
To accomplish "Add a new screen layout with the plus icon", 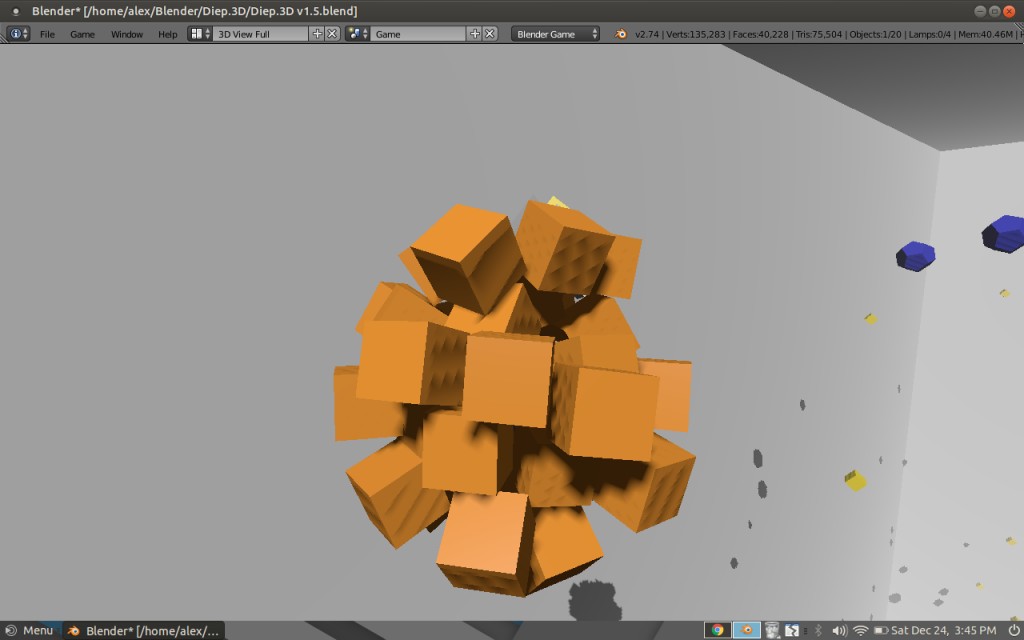I will pos(317,33).
